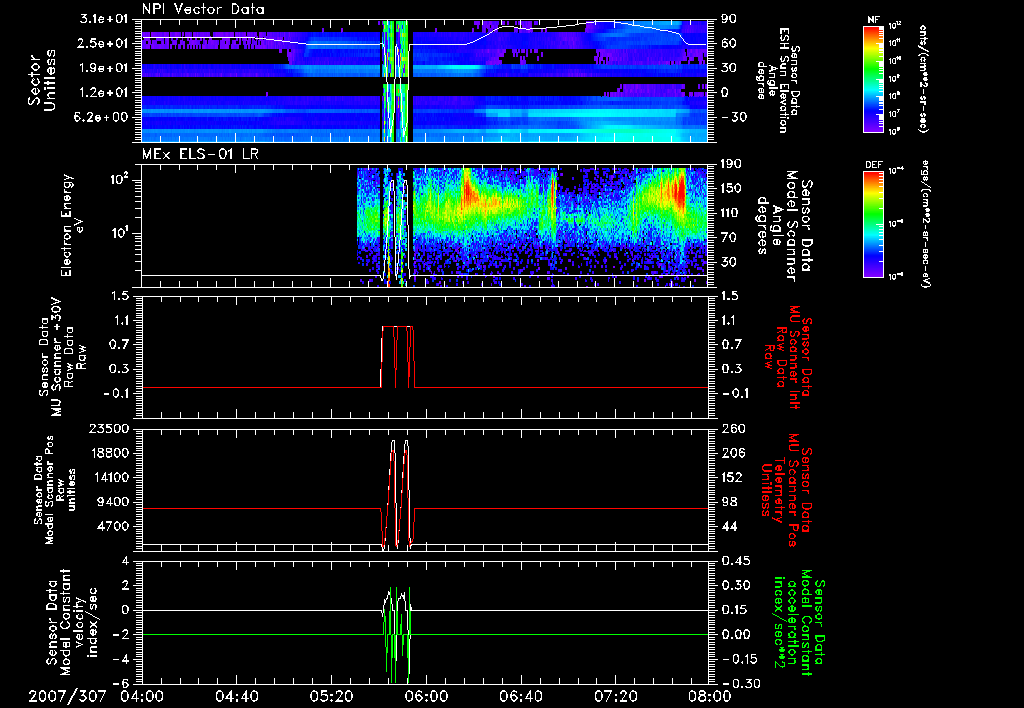Click the "06:40" time tick label
Image resolution: width=1024 pixels, height=708 pixels.
click(x=520, y=696)
